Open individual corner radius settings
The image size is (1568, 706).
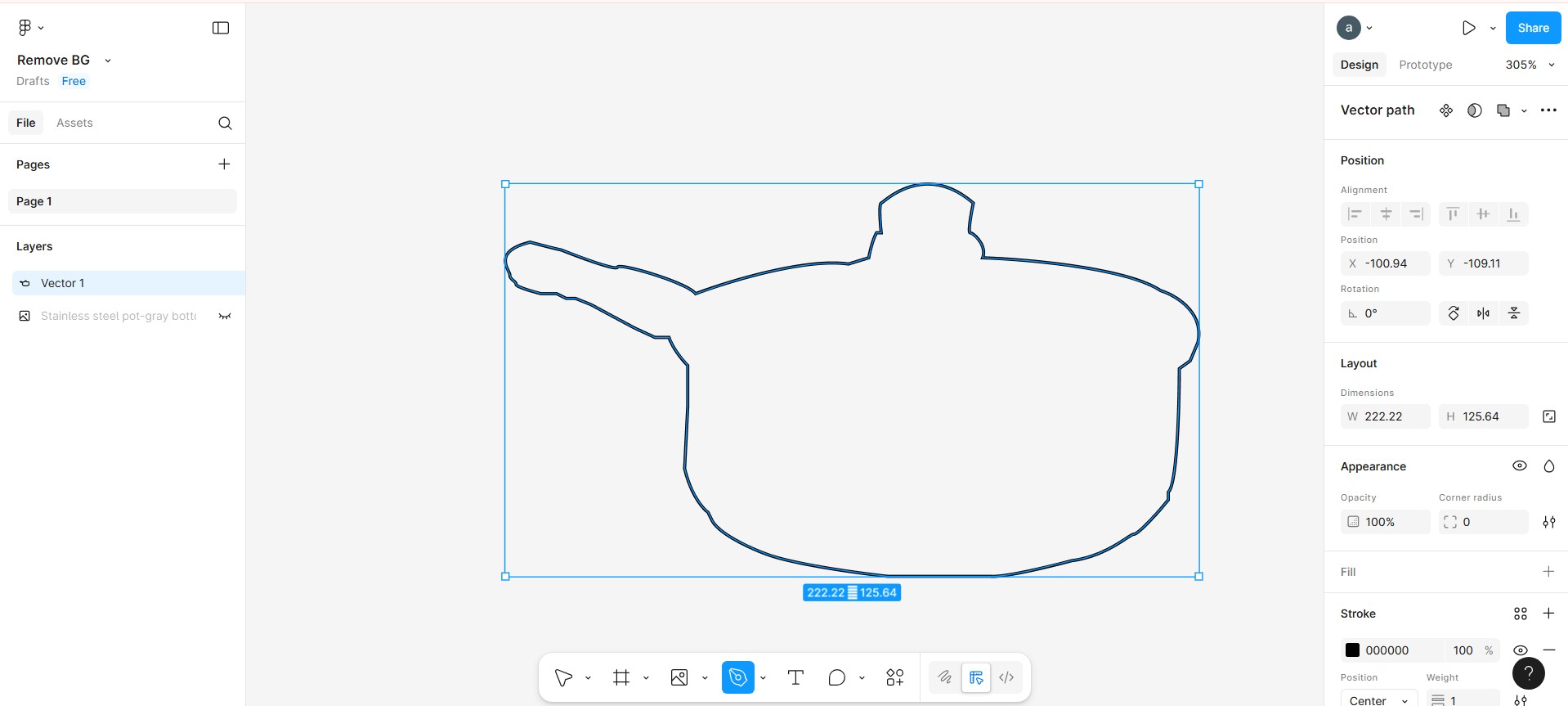pos(1548,522)
